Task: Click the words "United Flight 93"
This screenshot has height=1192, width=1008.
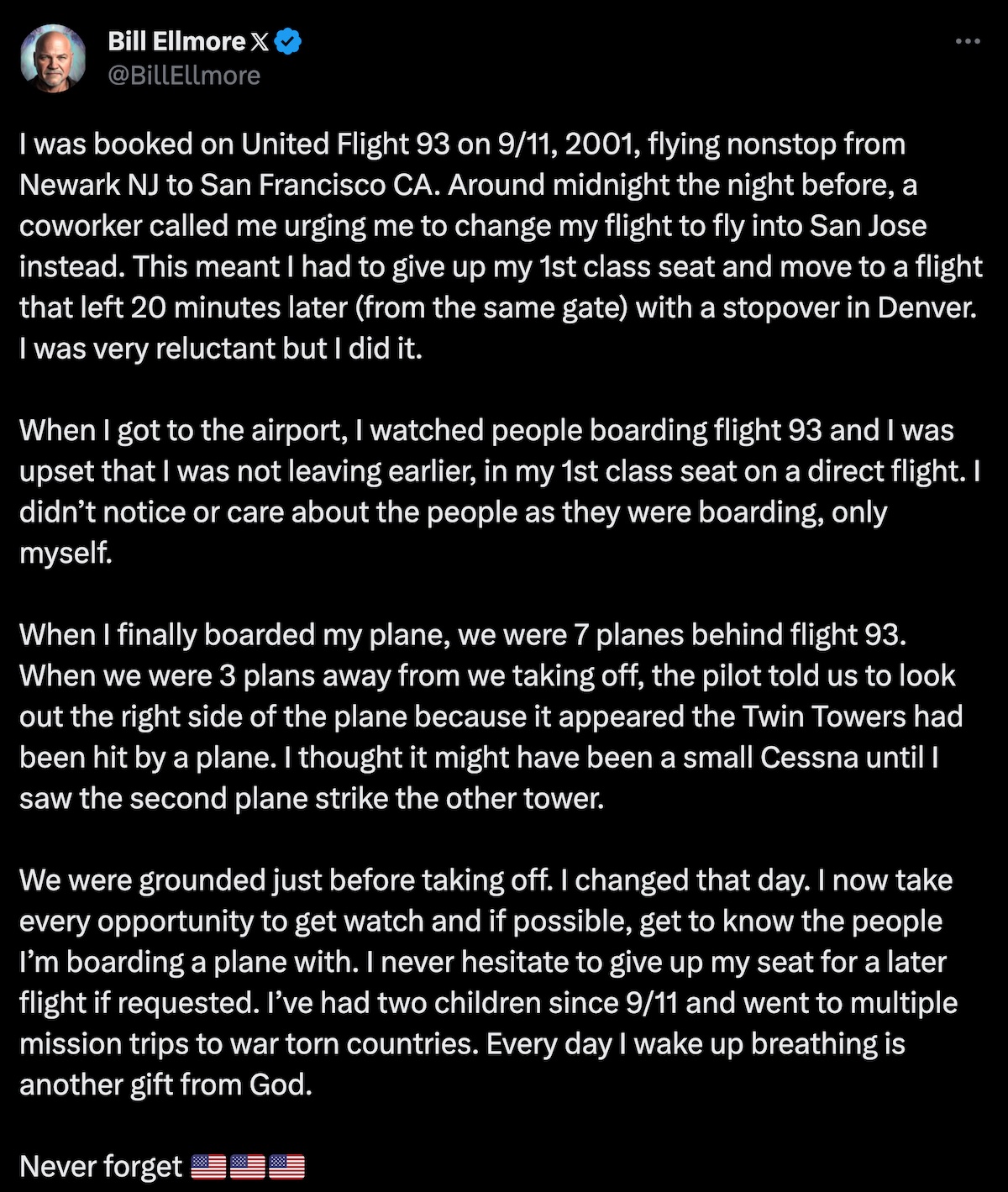Action: [345, 144]
